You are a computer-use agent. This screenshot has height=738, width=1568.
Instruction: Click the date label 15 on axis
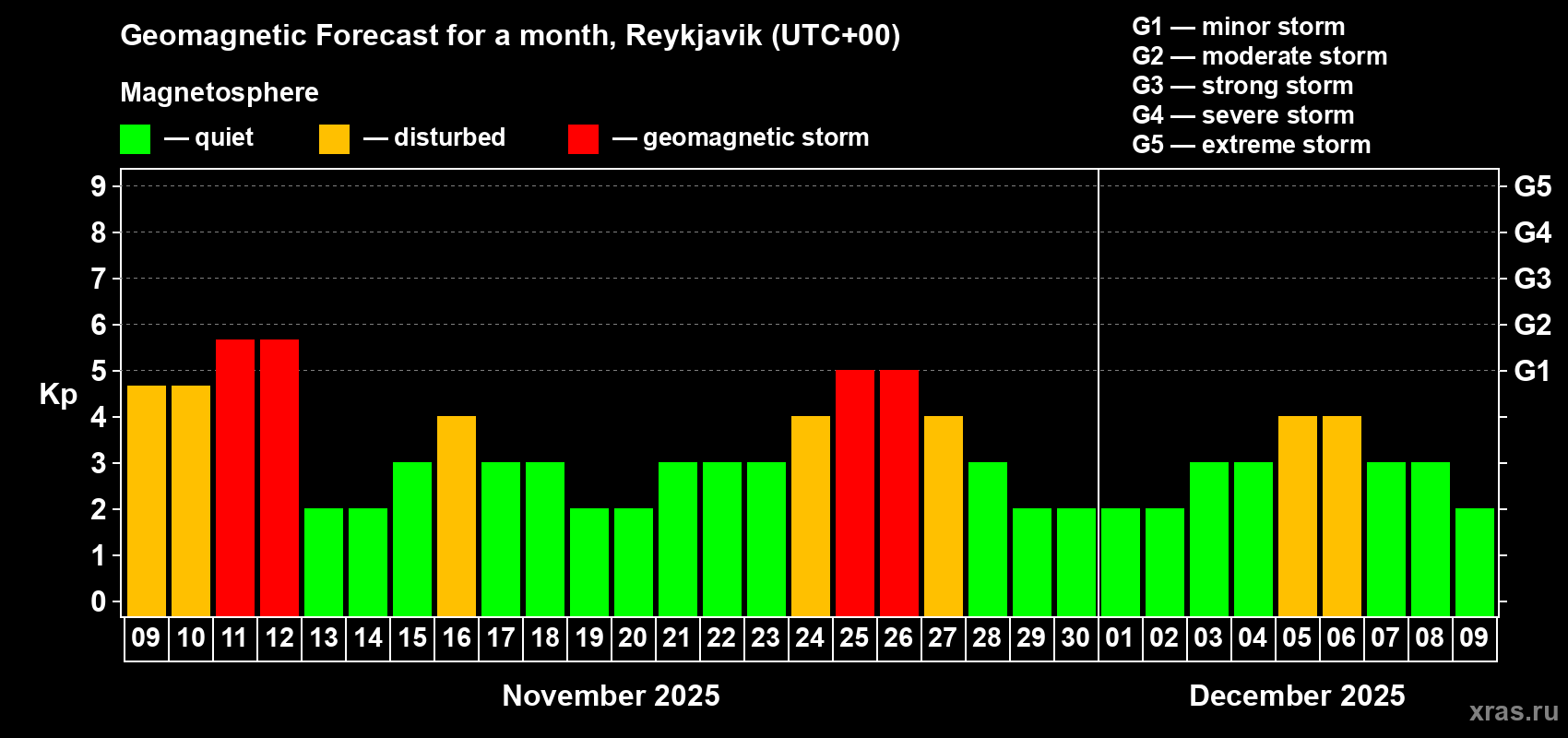(x=412, y=638)
